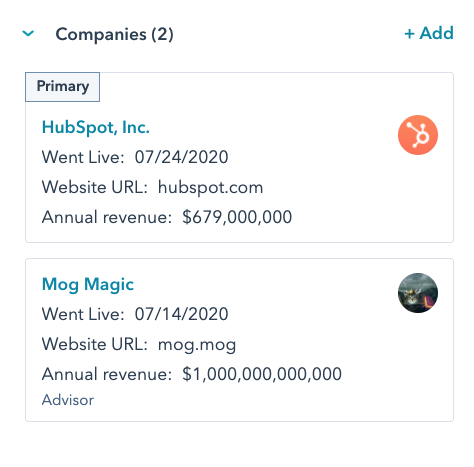Viewport: 474px width, 467px height.
Task: Select HubSpot annual revenue $679,000,000
Action: click(237, 217)
